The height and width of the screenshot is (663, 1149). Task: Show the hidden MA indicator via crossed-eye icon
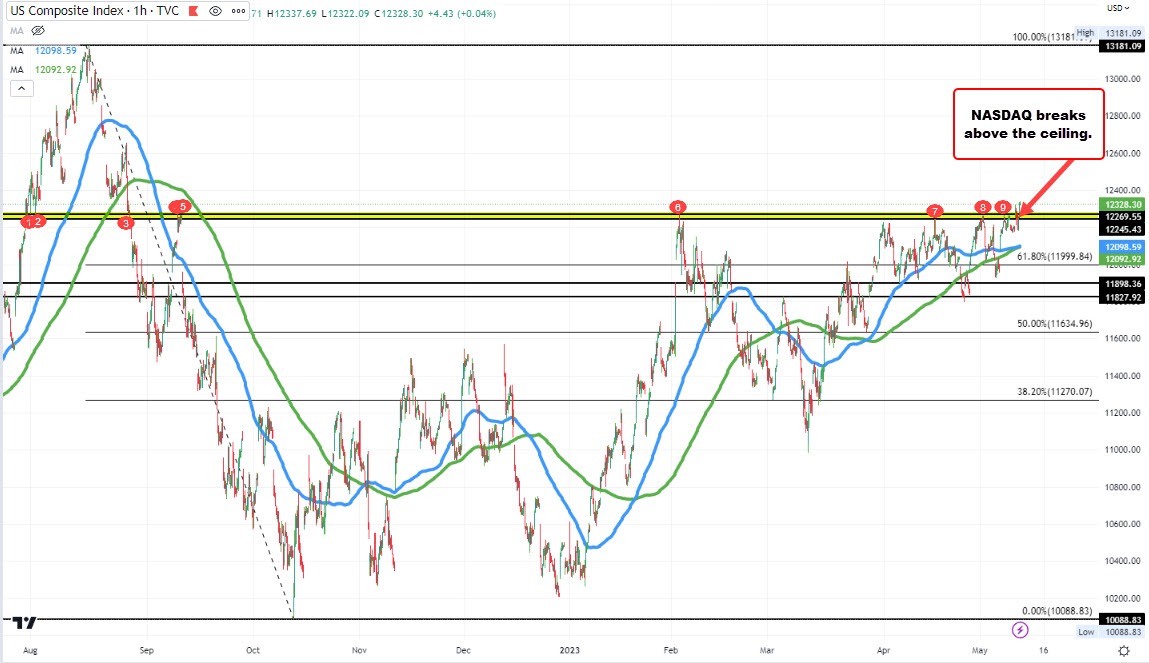click(38, 31)
